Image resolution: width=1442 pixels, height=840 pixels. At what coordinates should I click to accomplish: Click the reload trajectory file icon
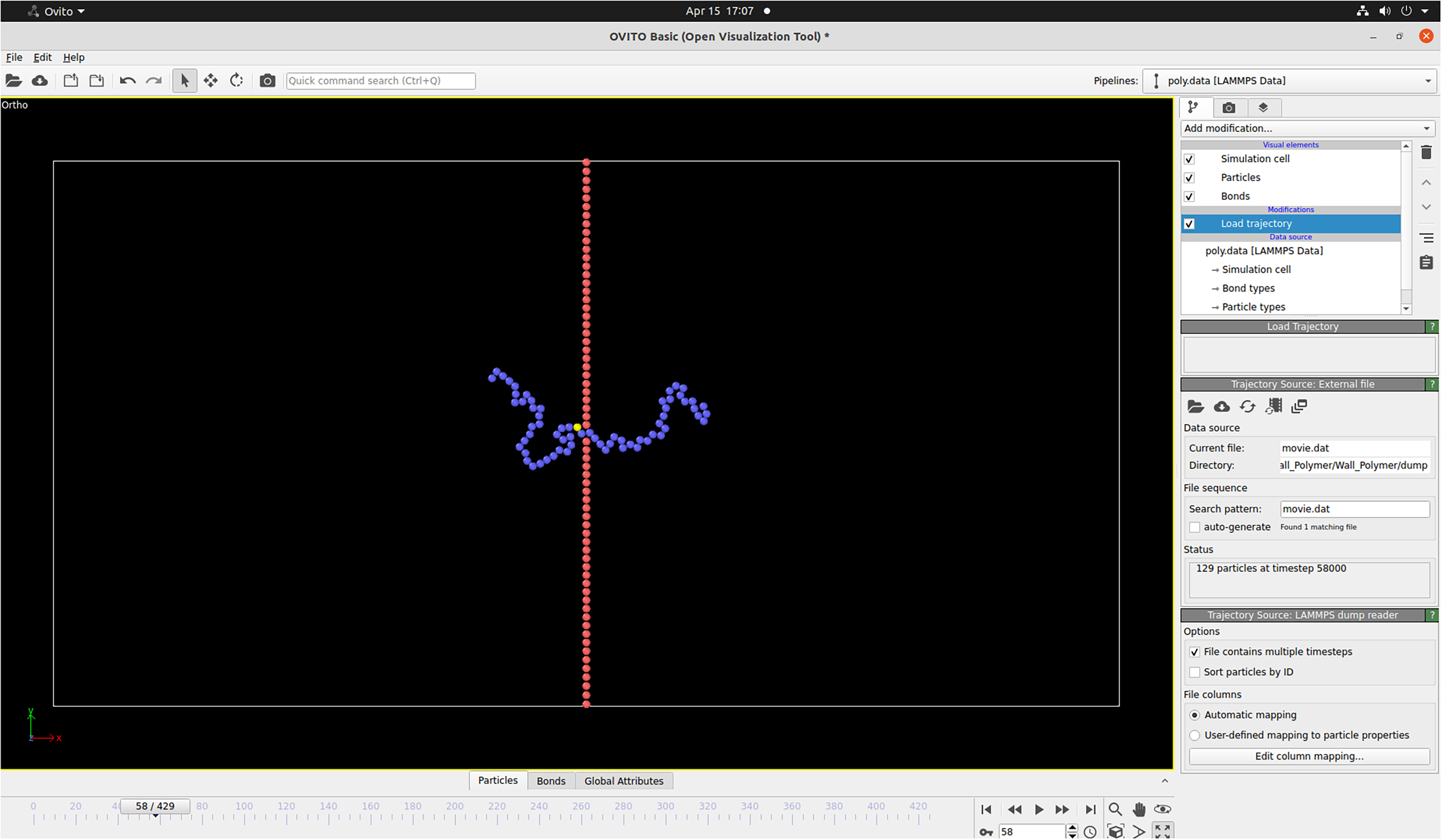[1247, 407]
